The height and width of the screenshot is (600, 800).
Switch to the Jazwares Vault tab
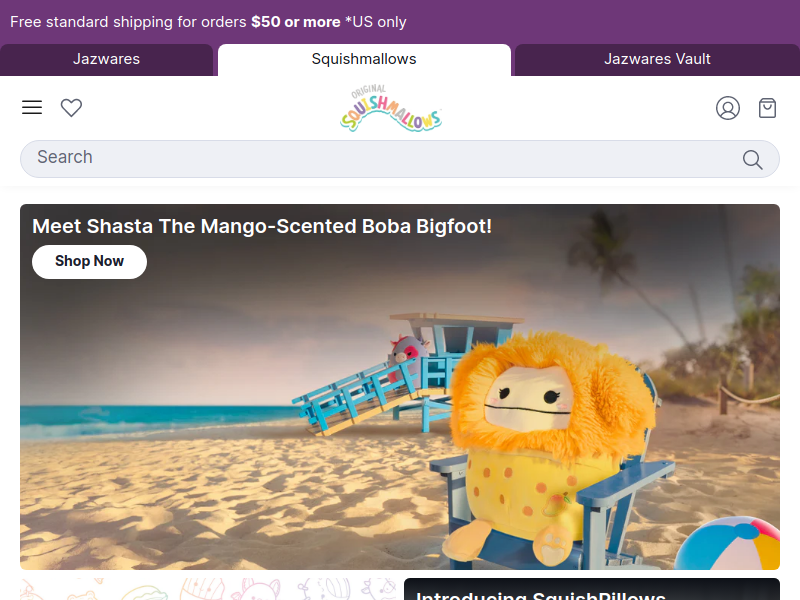click(x=657, y=59)
